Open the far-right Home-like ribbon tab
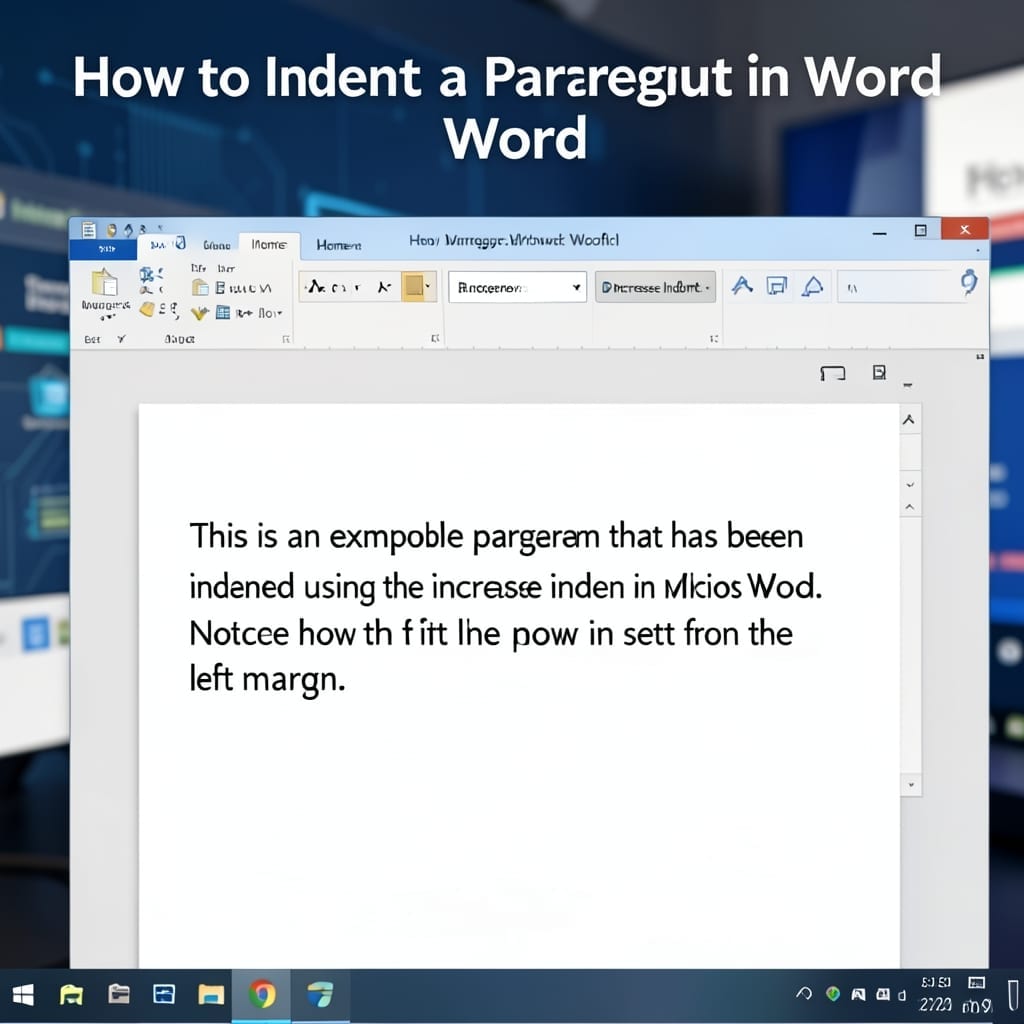1024x1024 pixels. [339, 245]
